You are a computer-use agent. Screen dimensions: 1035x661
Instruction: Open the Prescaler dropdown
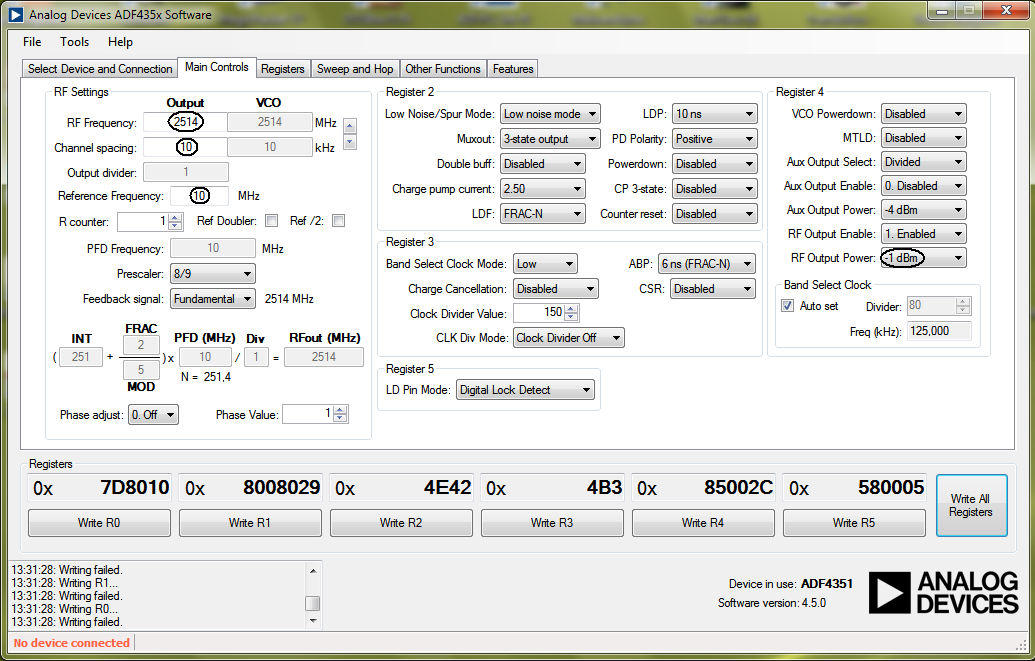[212, 274]
